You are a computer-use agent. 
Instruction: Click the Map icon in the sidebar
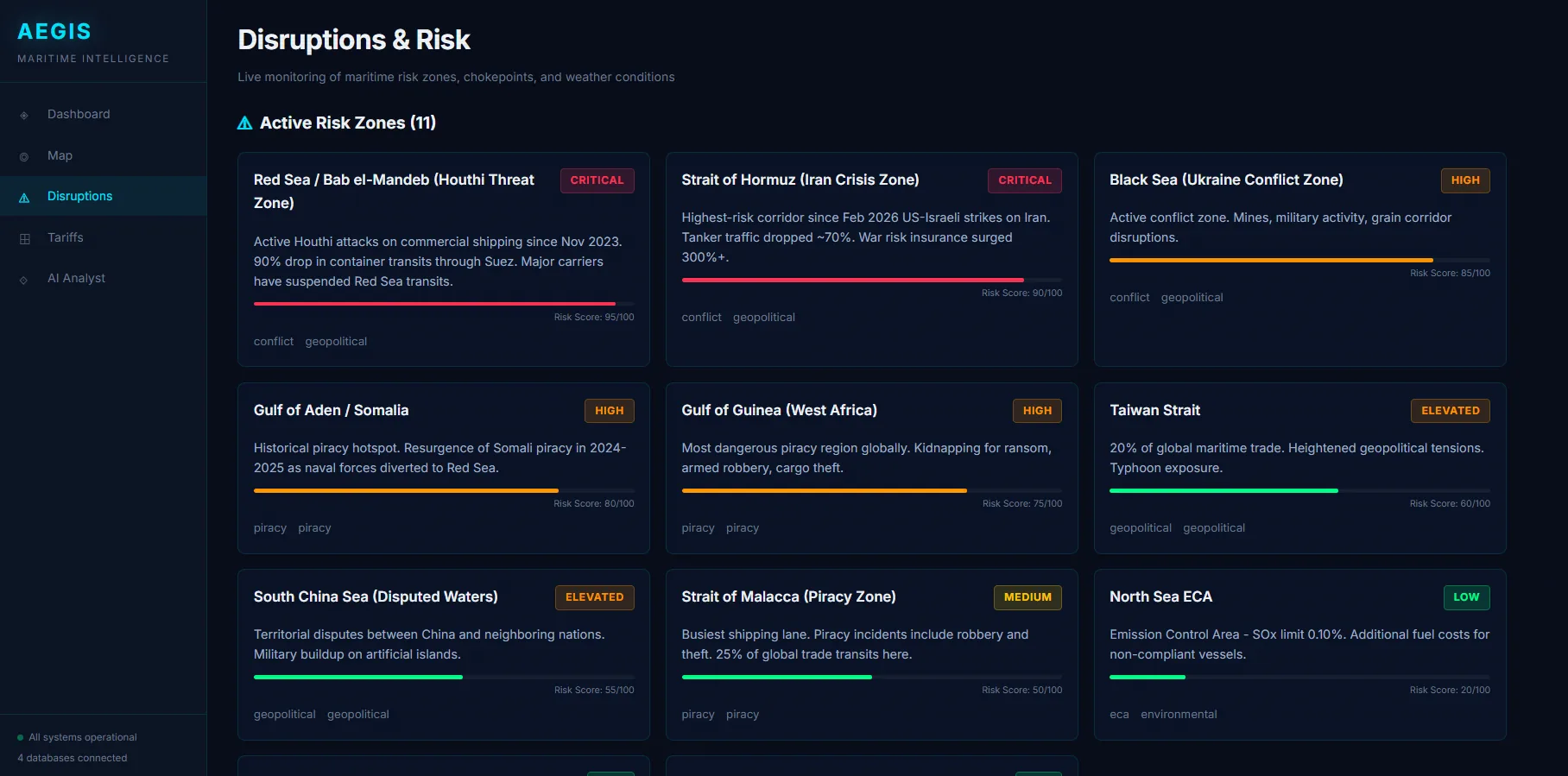click(24, 156)
